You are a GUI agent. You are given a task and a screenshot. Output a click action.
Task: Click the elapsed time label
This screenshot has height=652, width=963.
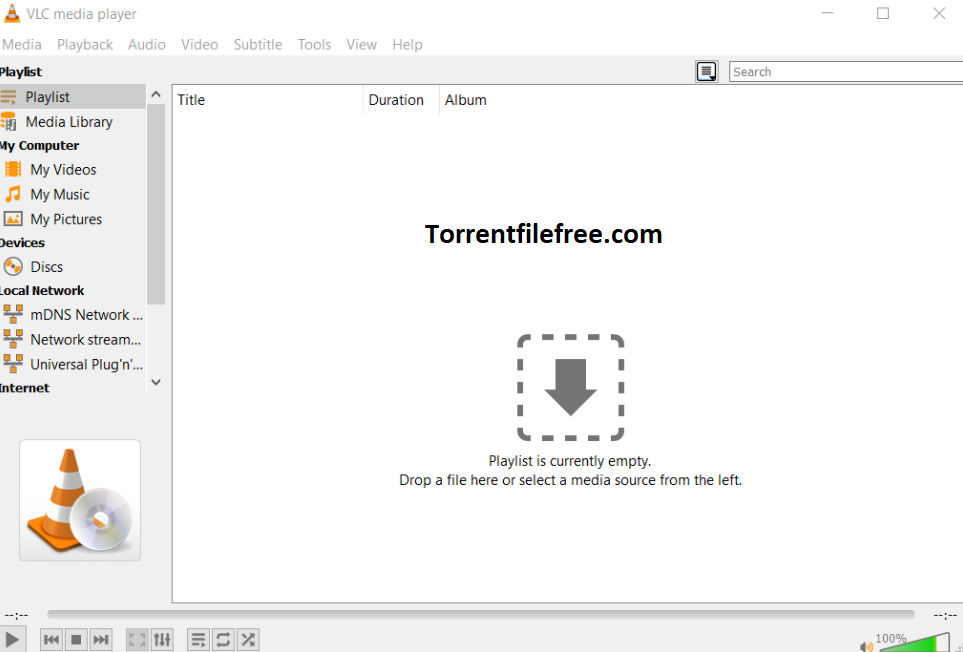[17, 615]
